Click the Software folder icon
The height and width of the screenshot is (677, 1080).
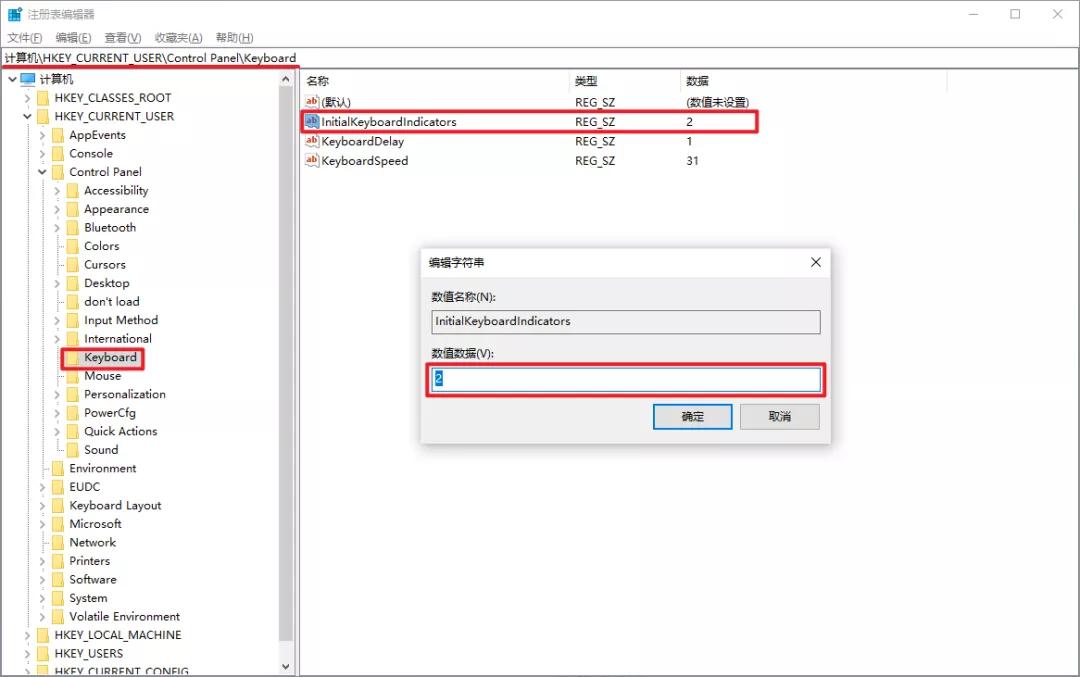58,580
